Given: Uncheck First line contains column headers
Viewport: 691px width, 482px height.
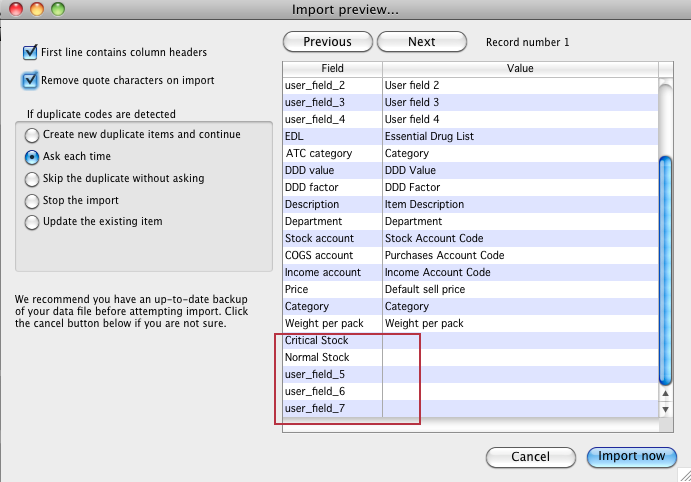Looking at the screenshot, I should click(30, 52).
